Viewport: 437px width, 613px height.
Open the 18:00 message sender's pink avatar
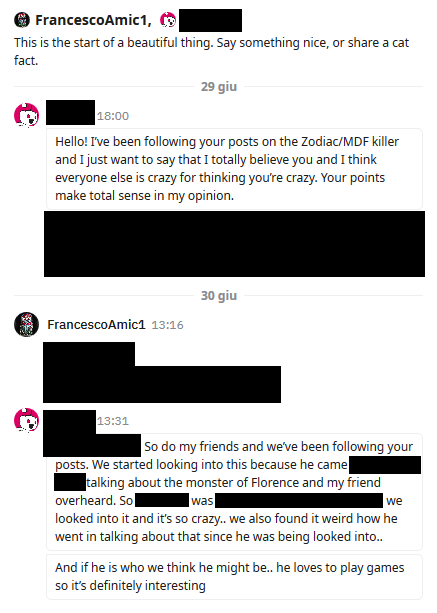(27, 115)
